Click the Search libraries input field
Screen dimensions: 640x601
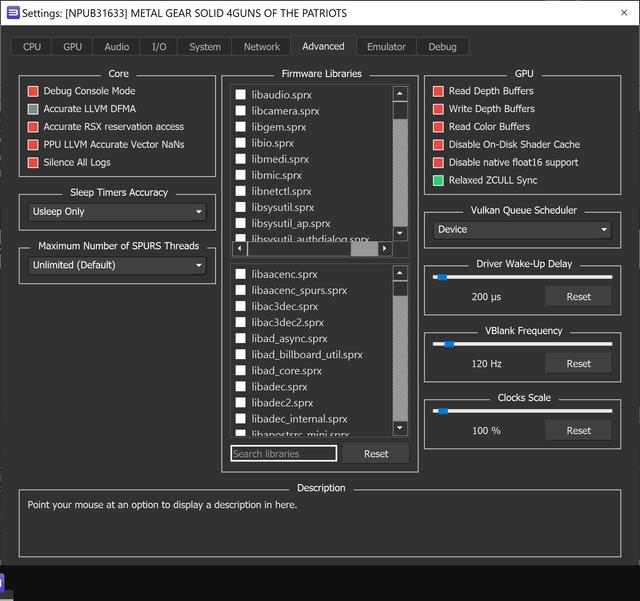click(284, 454)
